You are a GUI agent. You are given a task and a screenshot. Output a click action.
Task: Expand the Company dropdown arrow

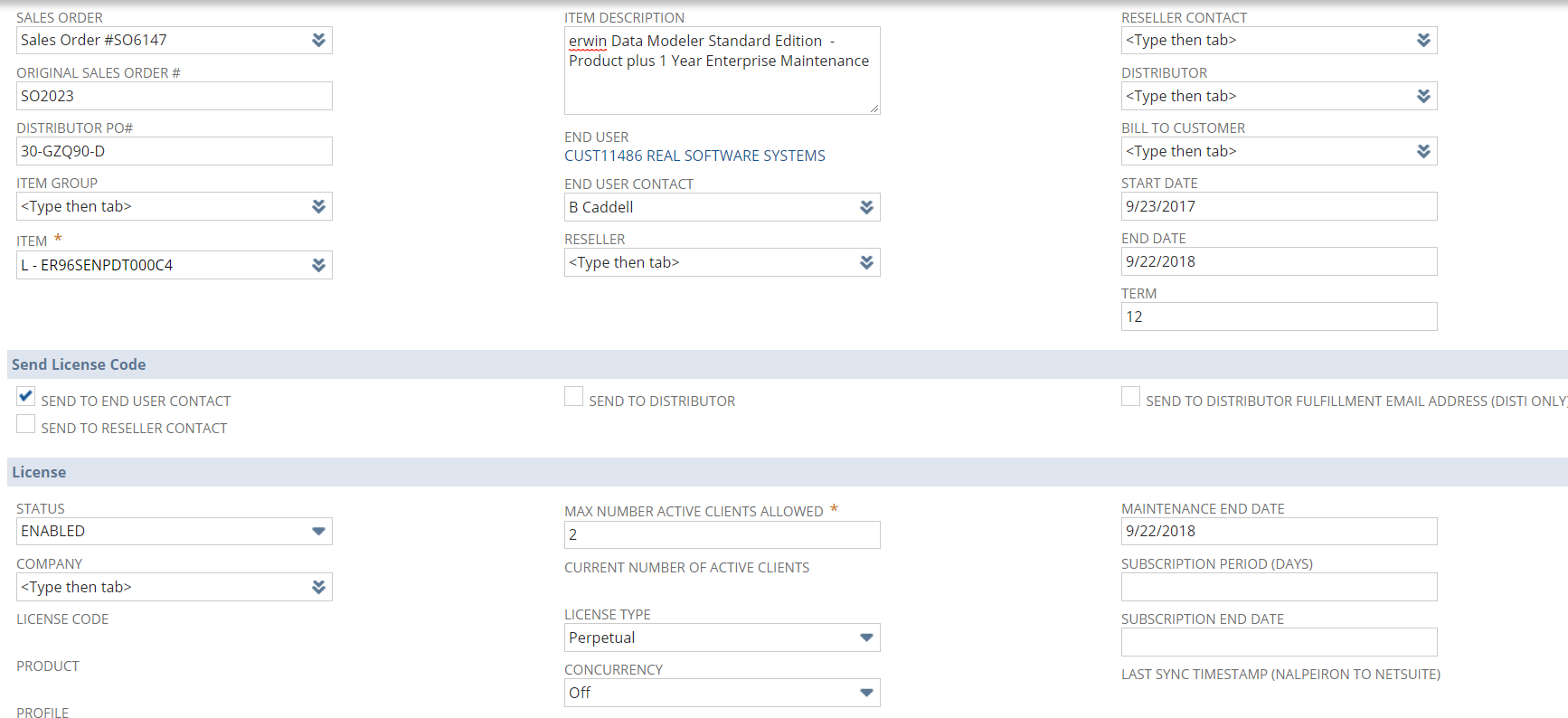pyautogui.click(x=318, y=587)
